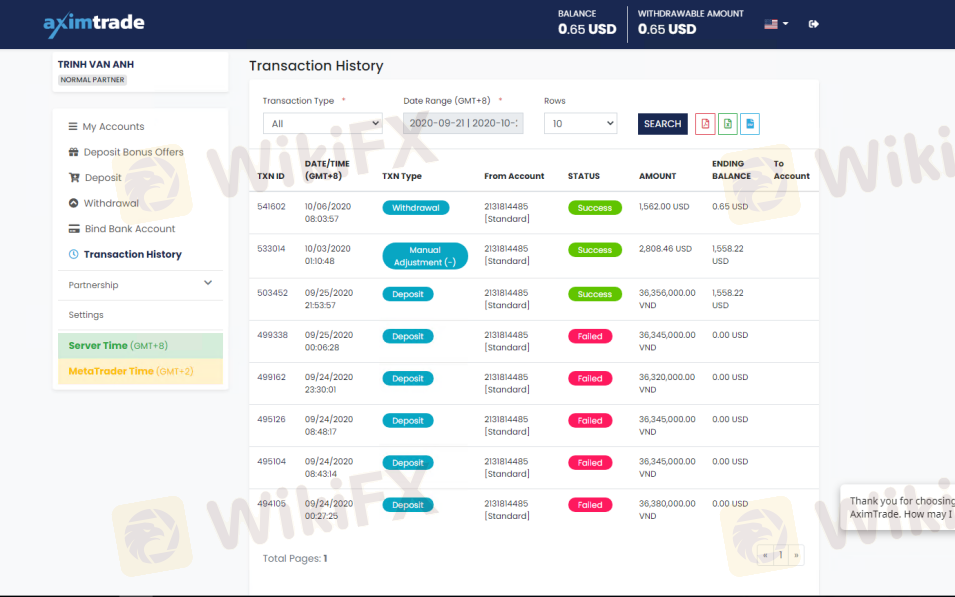Click transaction ID 499162
955x597 pixels.
(272, 377)
